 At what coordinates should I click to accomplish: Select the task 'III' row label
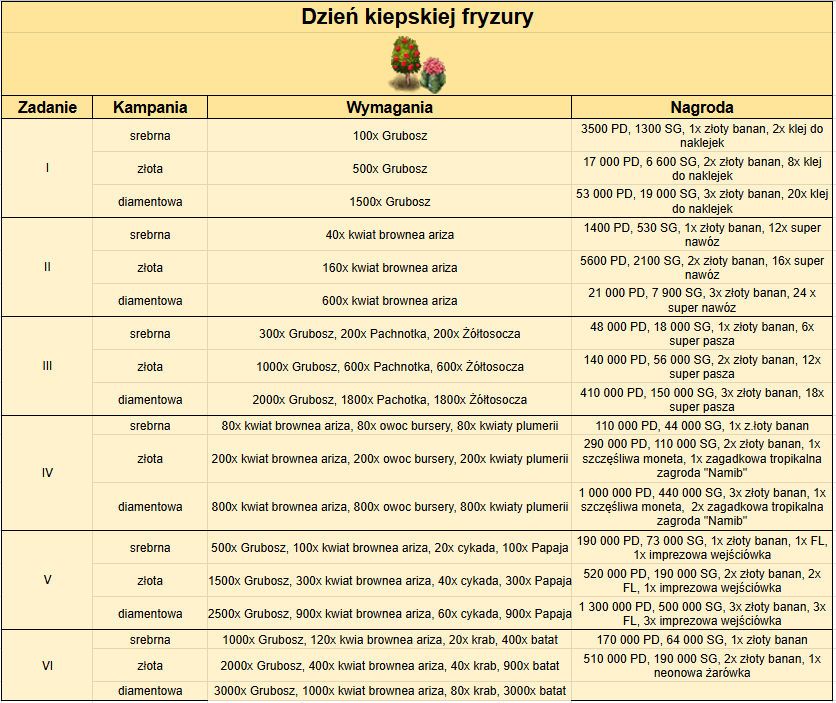click(x=47, y=366)
